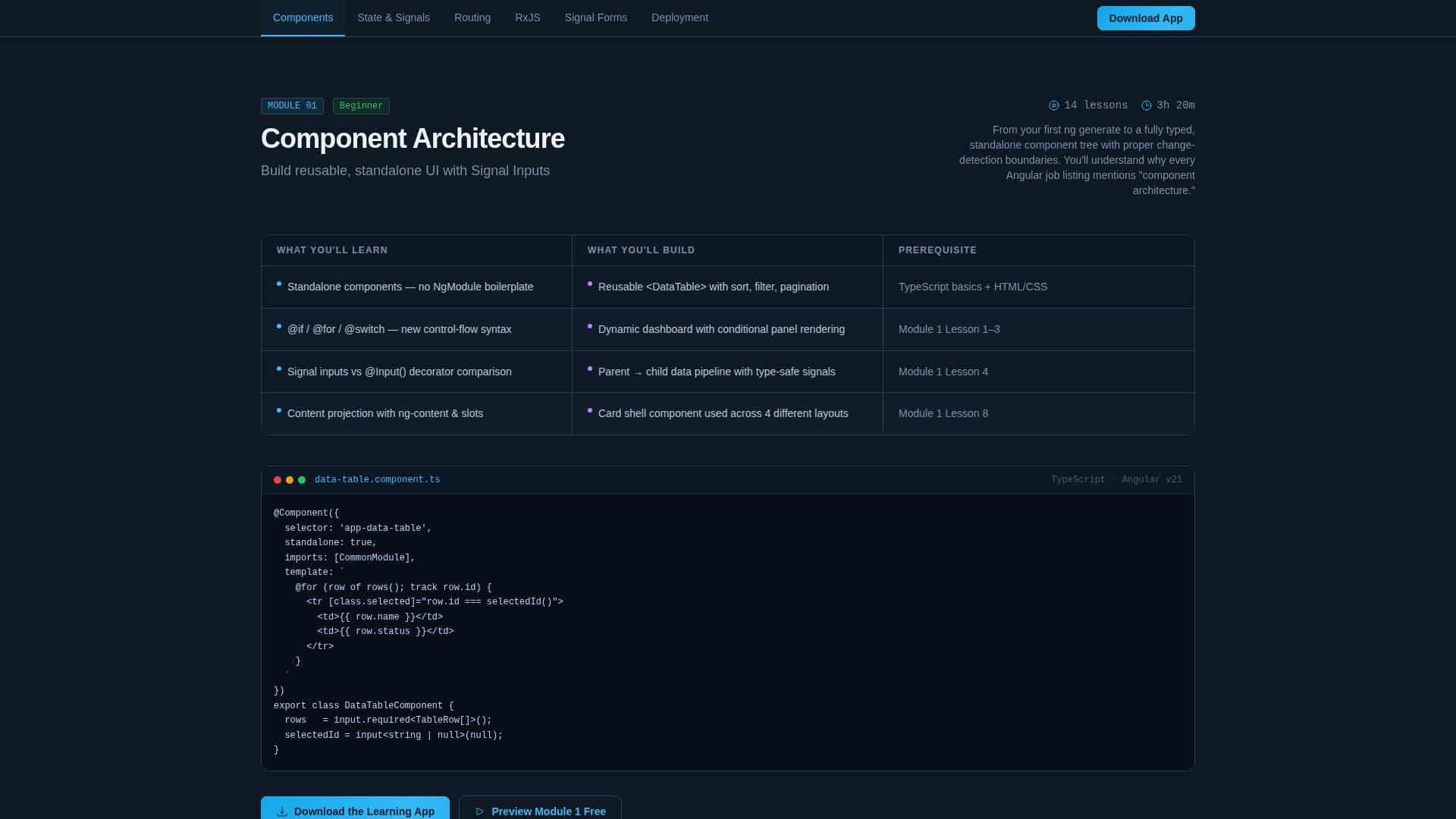This screenshot has width=1456, height=819.
Task: Click the clock icon beside 3h 20m
Action: [1147, 105]
